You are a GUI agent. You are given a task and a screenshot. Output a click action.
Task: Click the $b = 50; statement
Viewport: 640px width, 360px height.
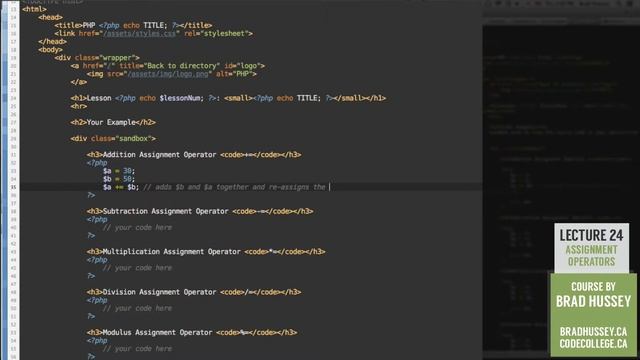pos(119,179)
